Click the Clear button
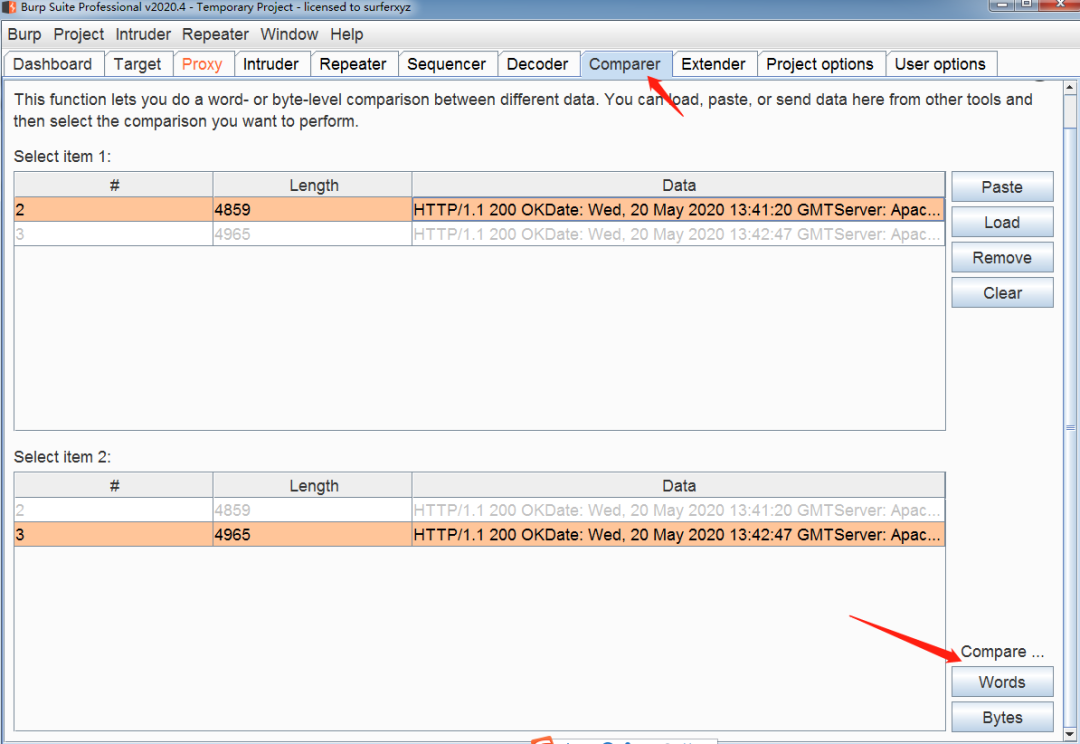 tap(1002, 292)
